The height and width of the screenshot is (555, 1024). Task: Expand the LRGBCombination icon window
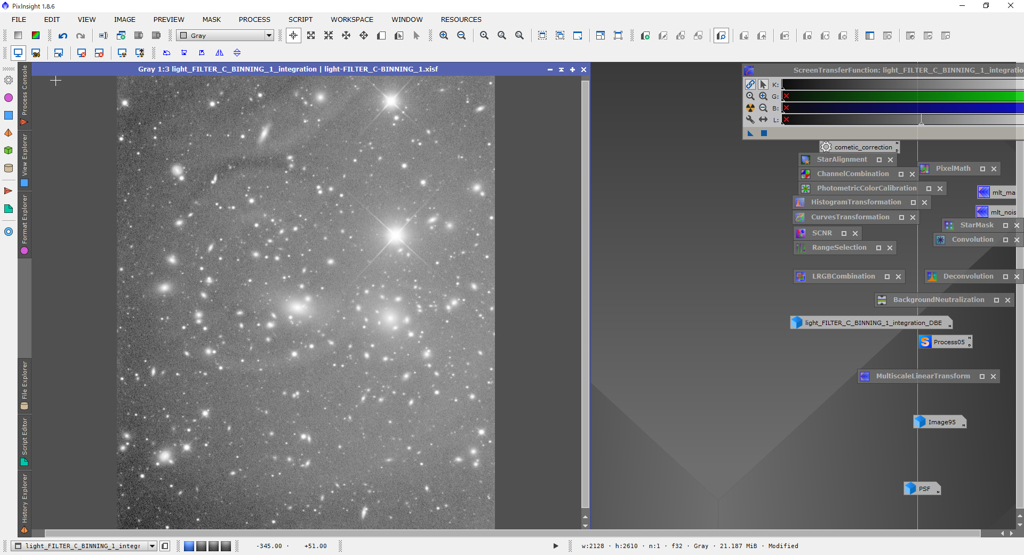[x=887, y=277]
